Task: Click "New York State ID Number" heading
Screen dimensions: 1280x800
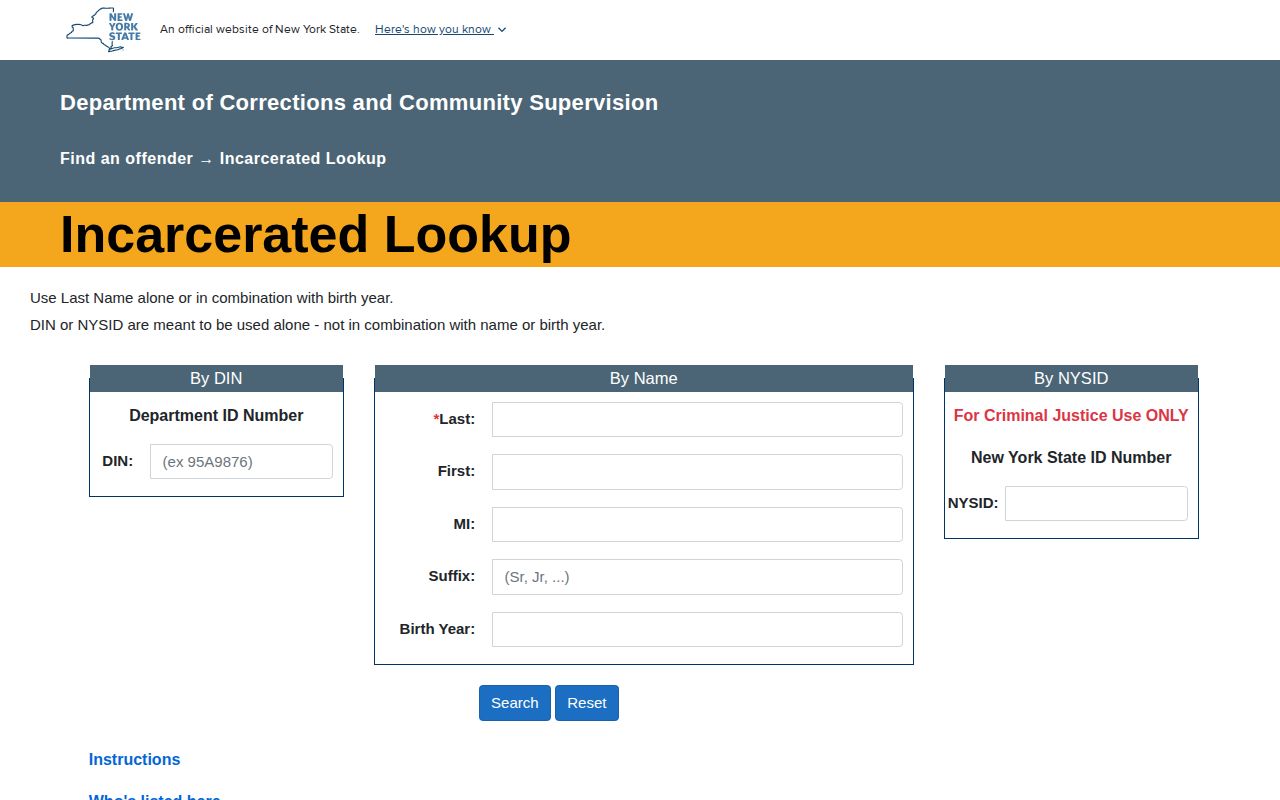Action: (x=1071, y=457)
